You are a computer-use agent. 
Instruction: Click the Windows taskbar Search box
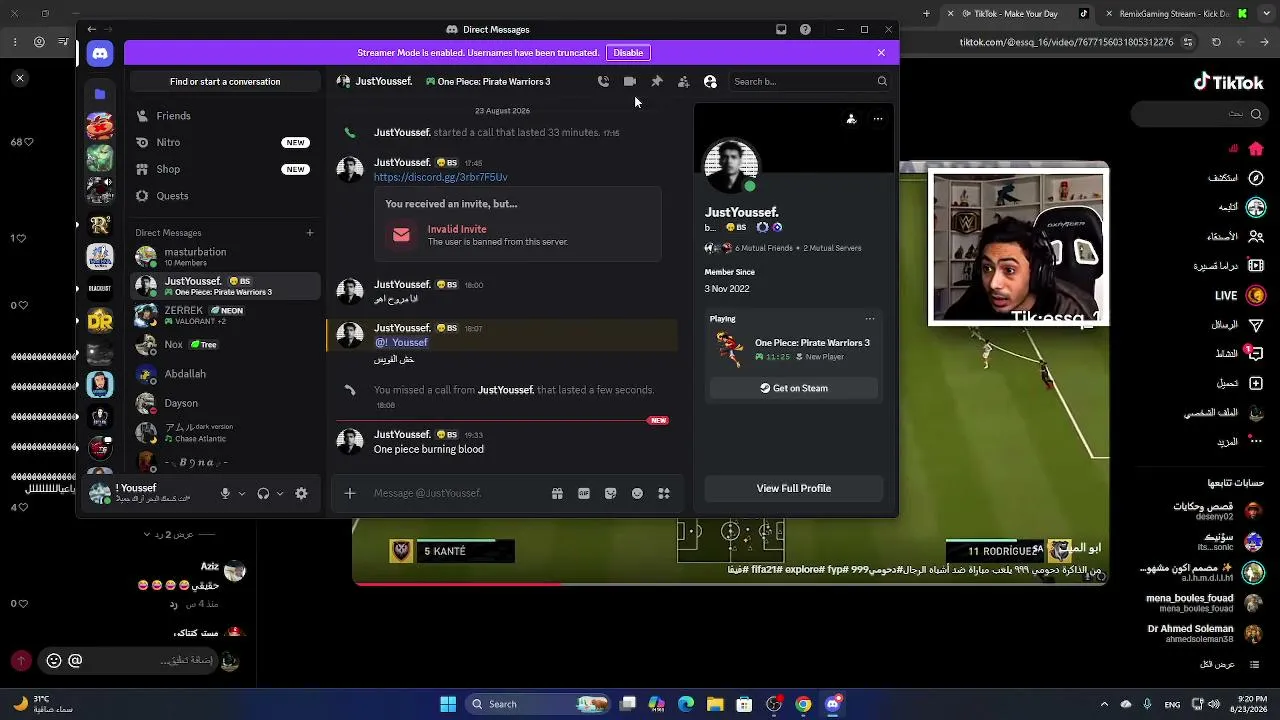pyautogui.click(x=540, y=704)
